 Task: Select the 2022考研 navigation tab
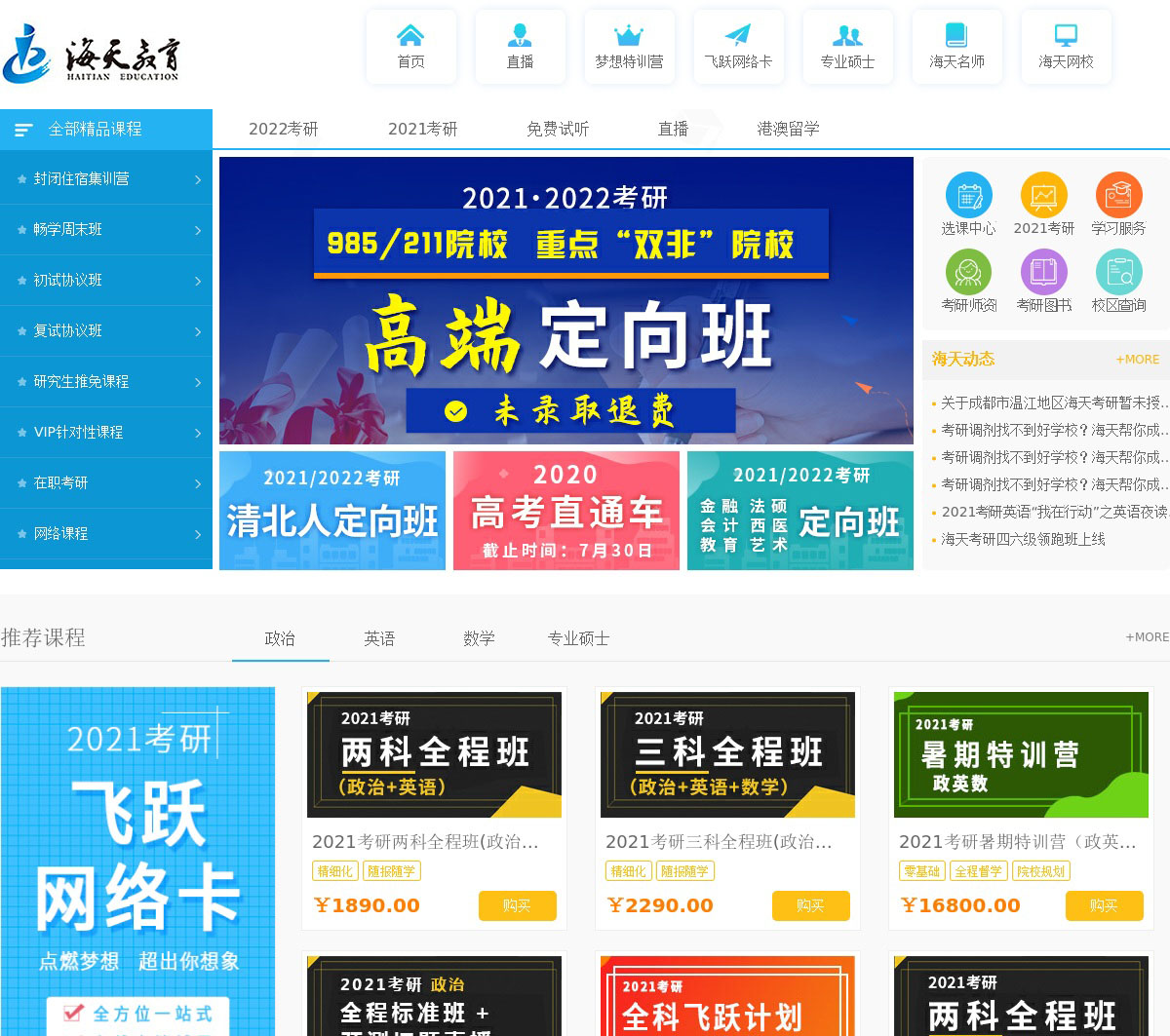click(283, 129)
